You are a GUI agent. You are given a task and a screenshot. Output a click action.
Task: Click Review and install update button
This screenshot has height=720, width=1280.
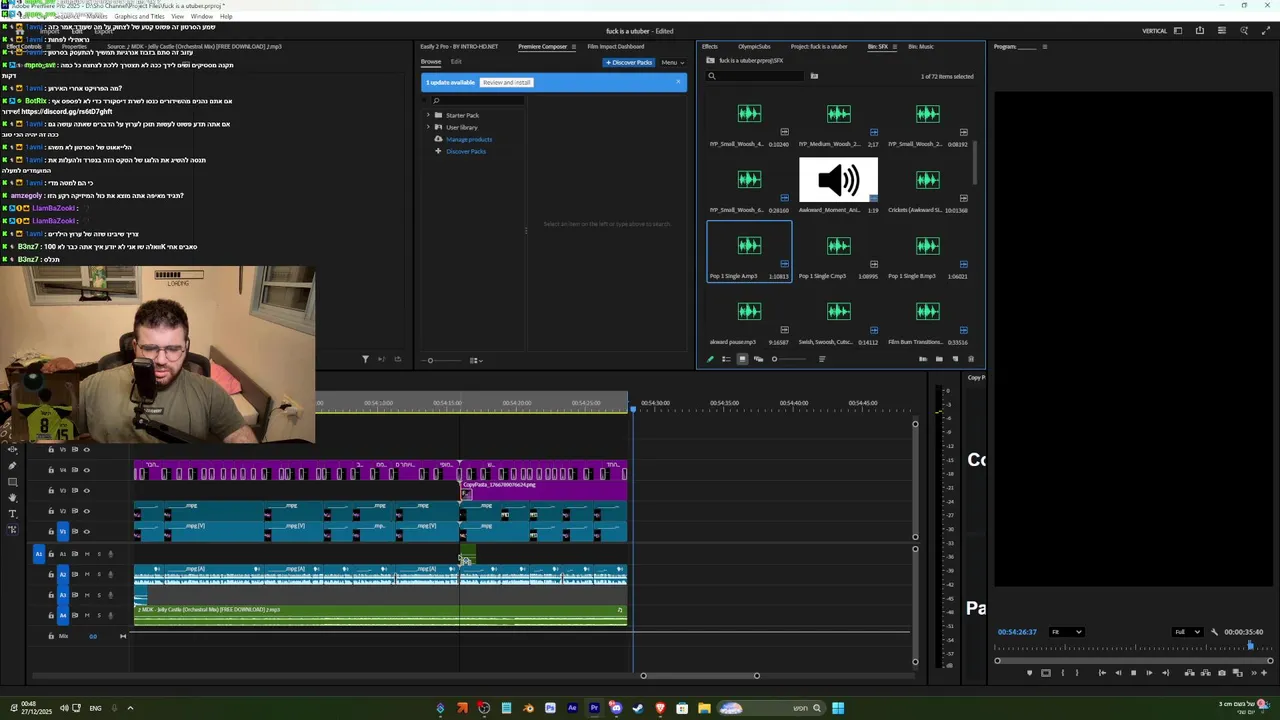coord(506,82)
